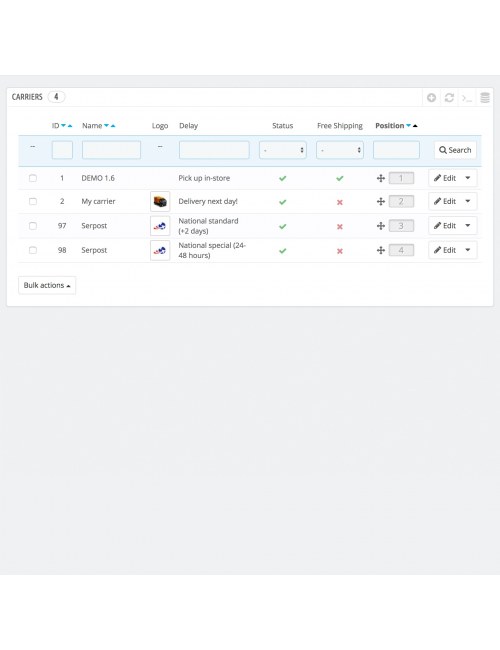Viewport: 500px width, 650px height.
Task: Expand Edit dropdown arrow for My carrier
Action: pos(468,201)
